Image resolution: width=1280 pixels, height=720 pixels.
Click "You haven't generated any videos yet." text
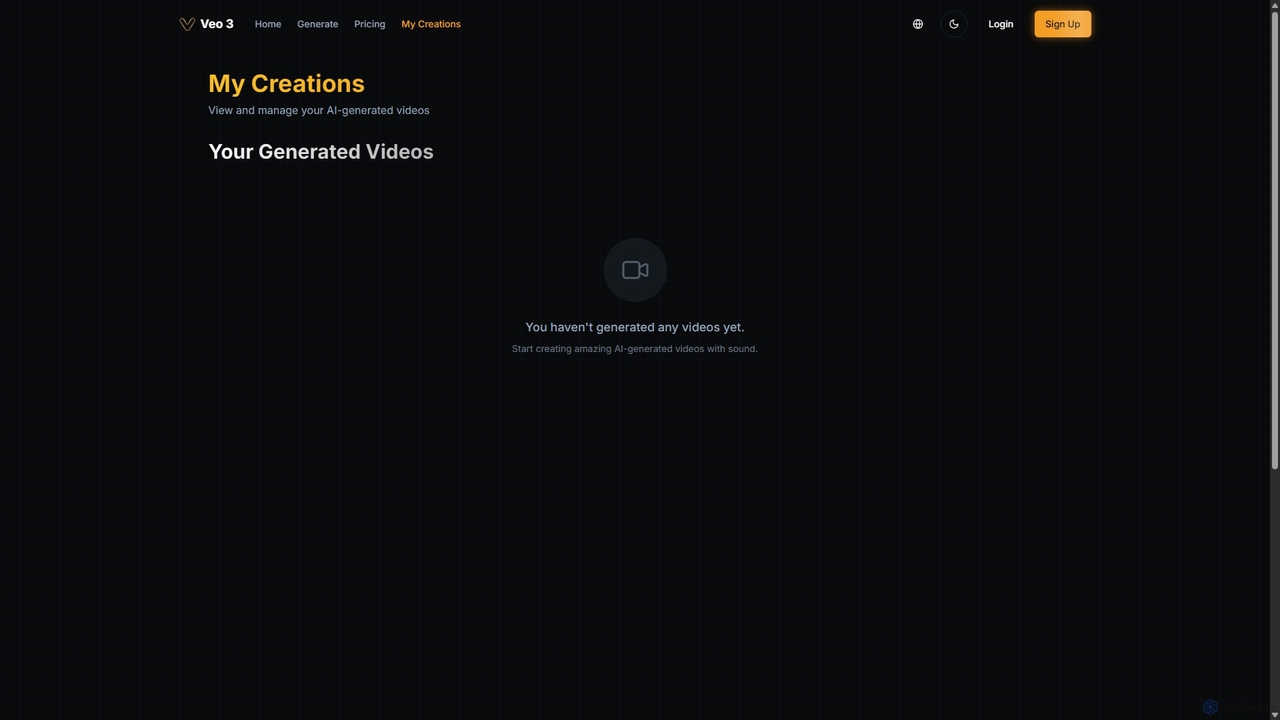(x=635, y=327)
